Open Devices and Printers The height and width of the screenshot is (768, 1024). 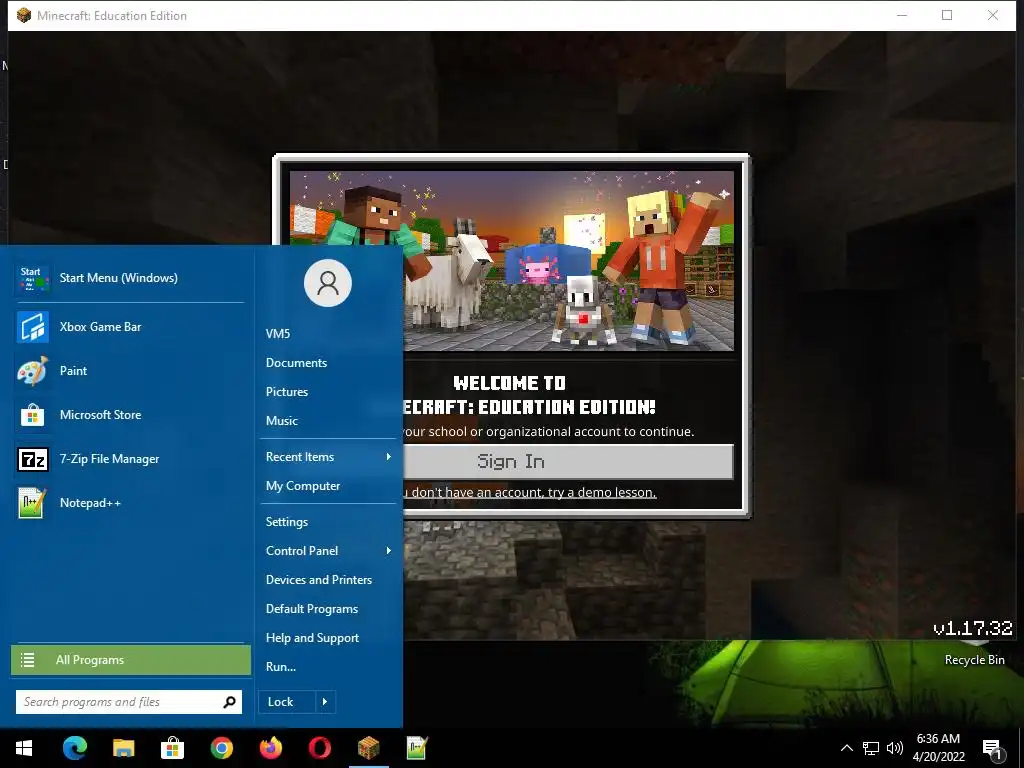click(x=319, y=580)
